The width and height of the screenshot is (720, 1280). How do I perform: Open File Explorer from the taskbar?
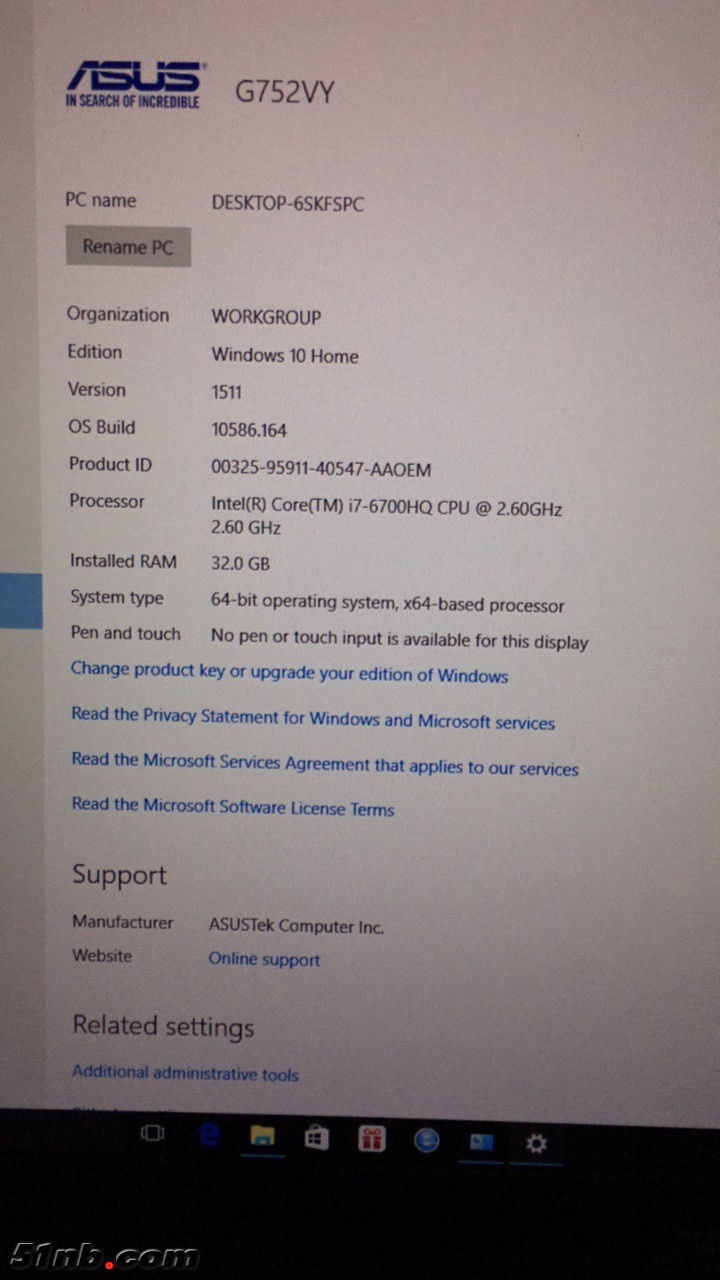click(262, 1137)
